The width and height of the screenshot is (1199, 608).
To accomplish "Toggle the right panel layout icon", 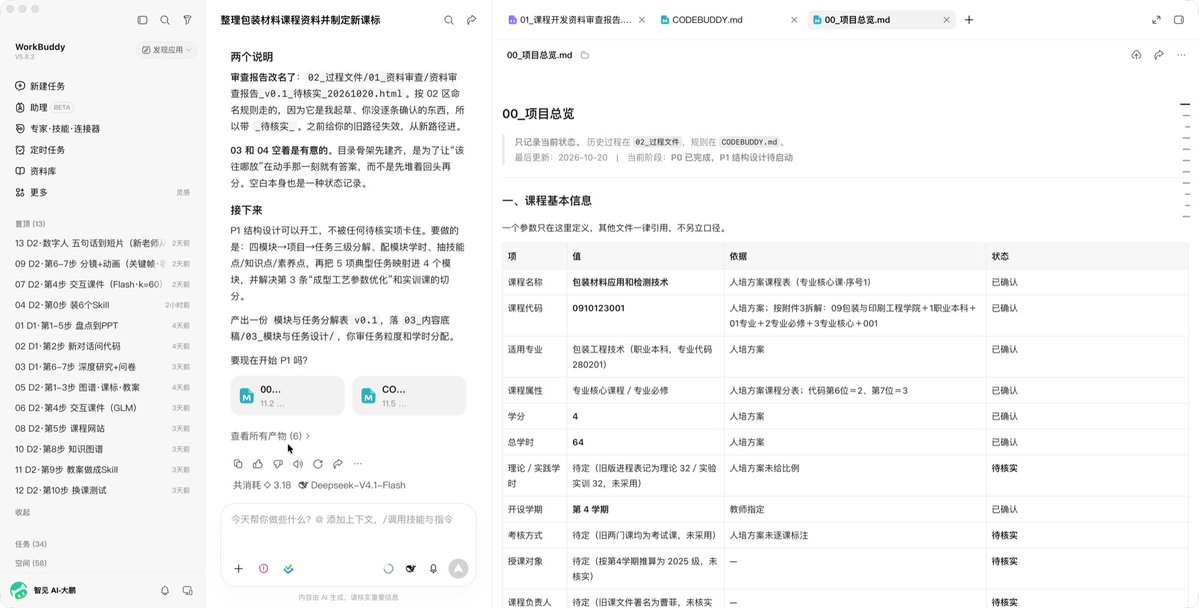I will point(1179,20).
